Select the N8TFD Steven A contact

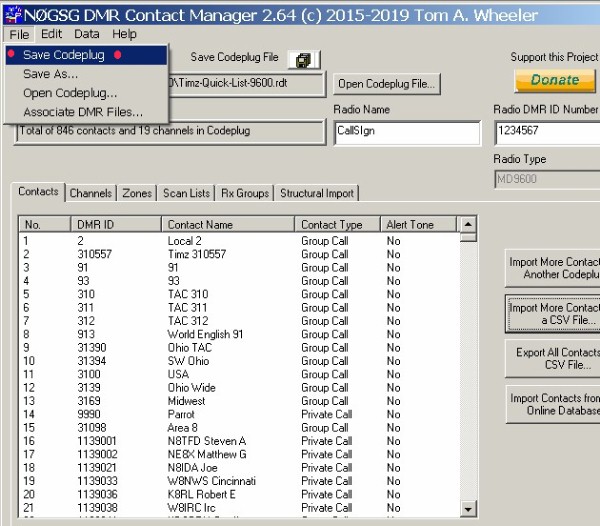click(239, 441)
